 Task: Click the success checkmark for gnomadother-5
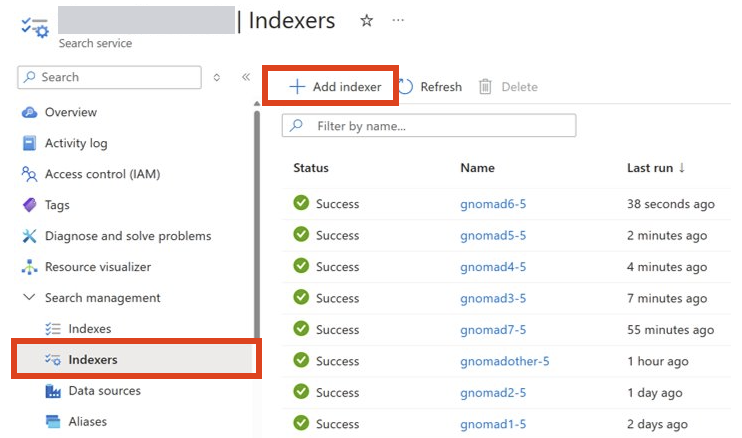coord(301,360)
